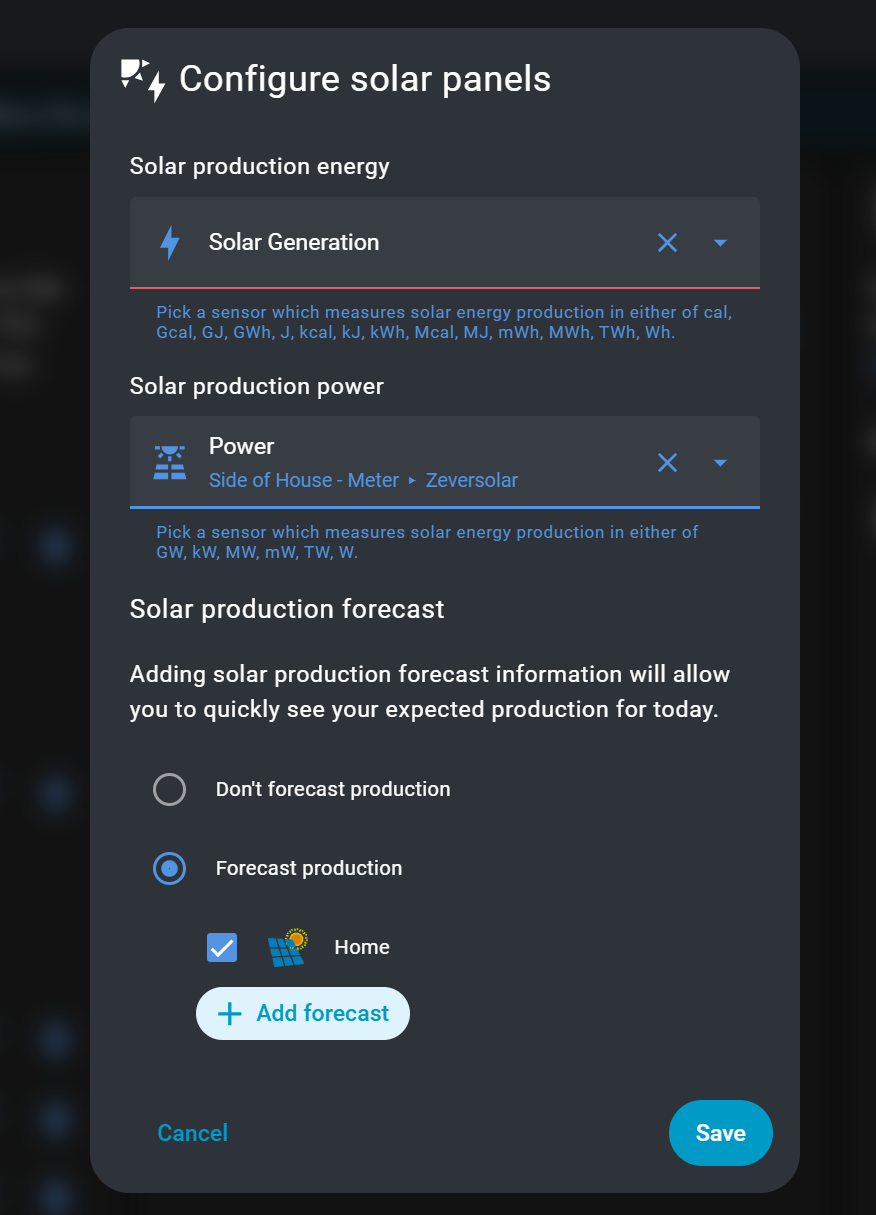Select the Forecast production radio button
The height and width of the screenshot is (1215, 876).
click(x=169, y=869)
